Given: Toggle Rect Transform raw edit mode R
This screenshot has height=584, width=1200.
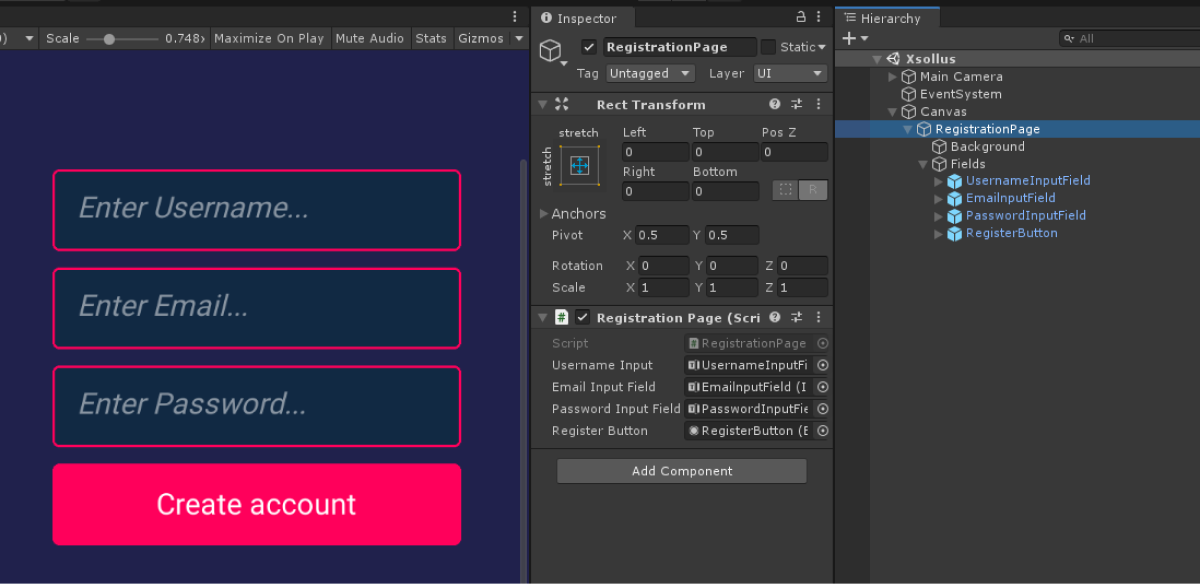Looking at the screenshot, I should tap(813, 190).
